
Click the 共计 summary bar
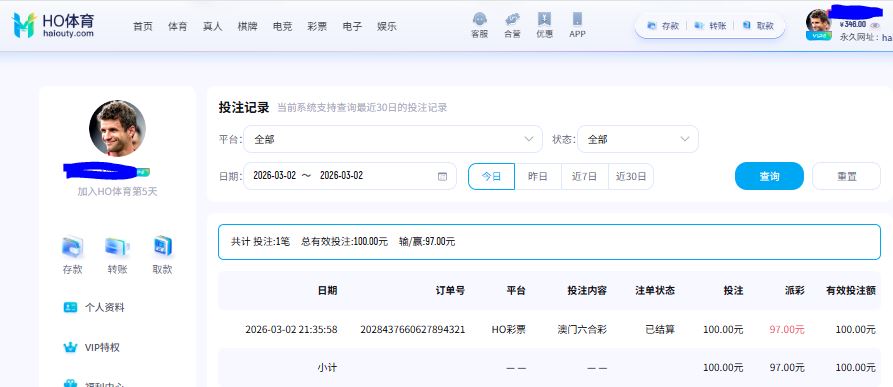(x=550, y=242)
